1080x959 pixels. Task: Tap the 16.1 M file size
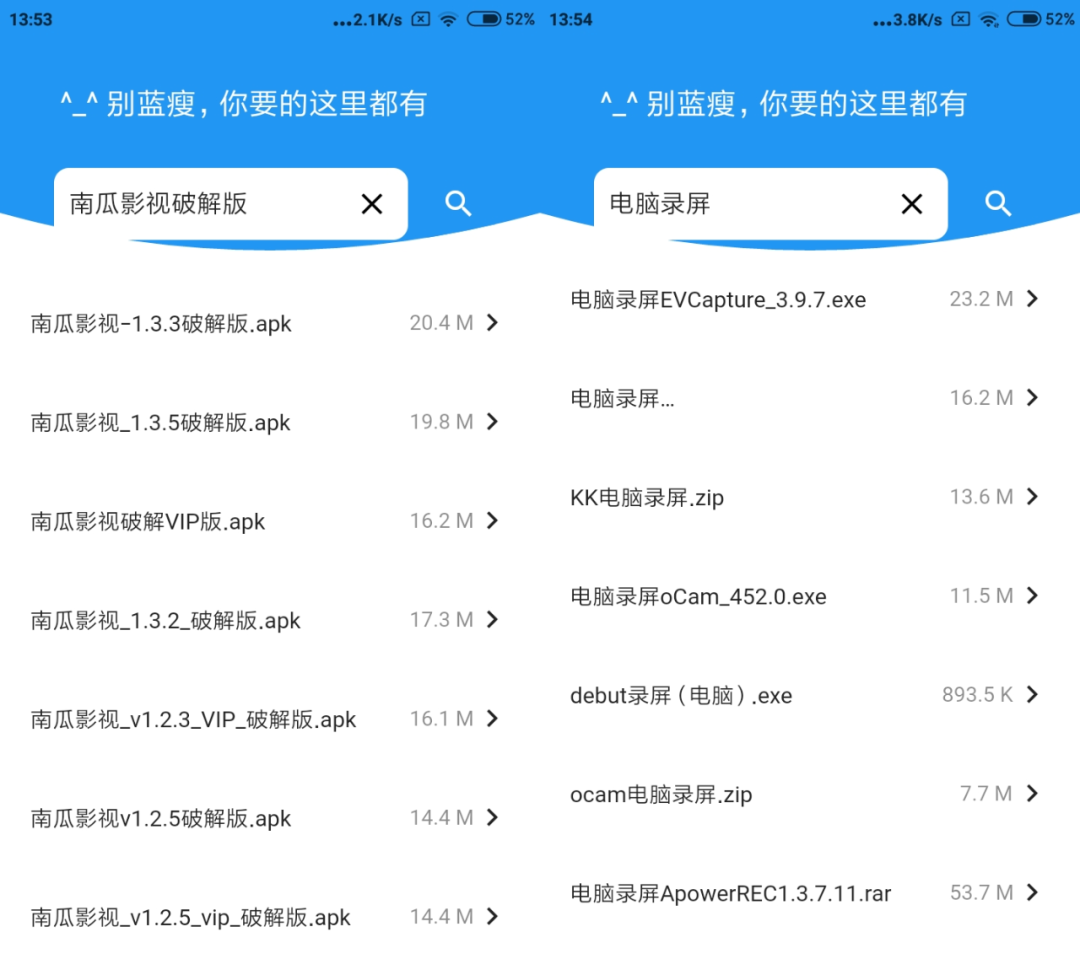(x=442, y=719)
